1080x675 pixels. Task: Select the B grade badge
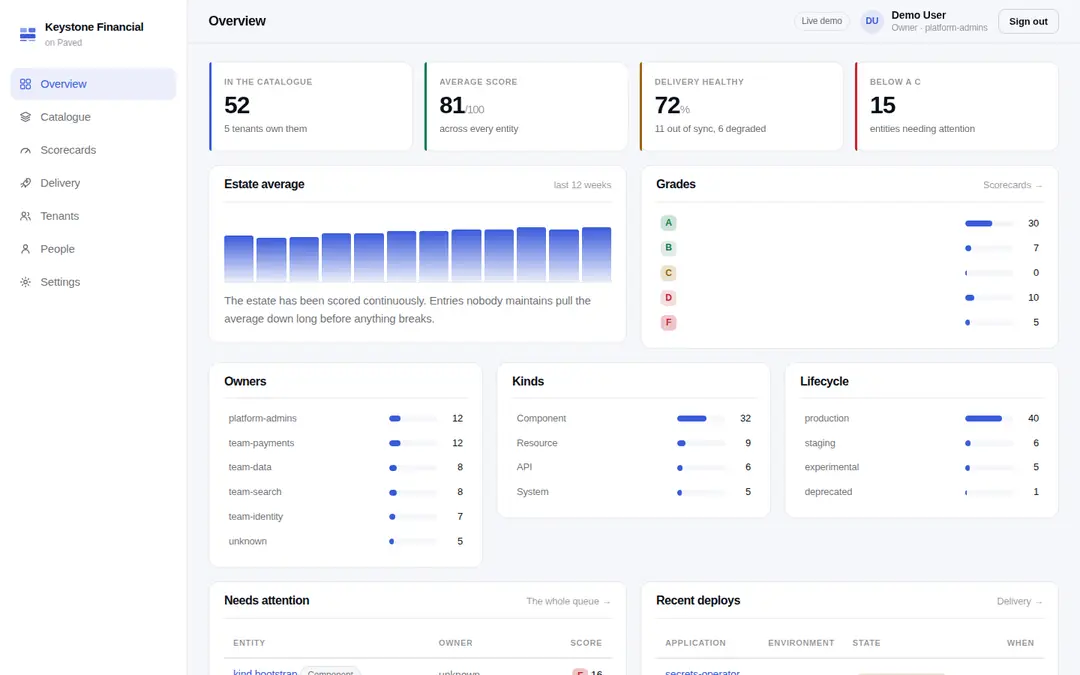tap(668, 248)
